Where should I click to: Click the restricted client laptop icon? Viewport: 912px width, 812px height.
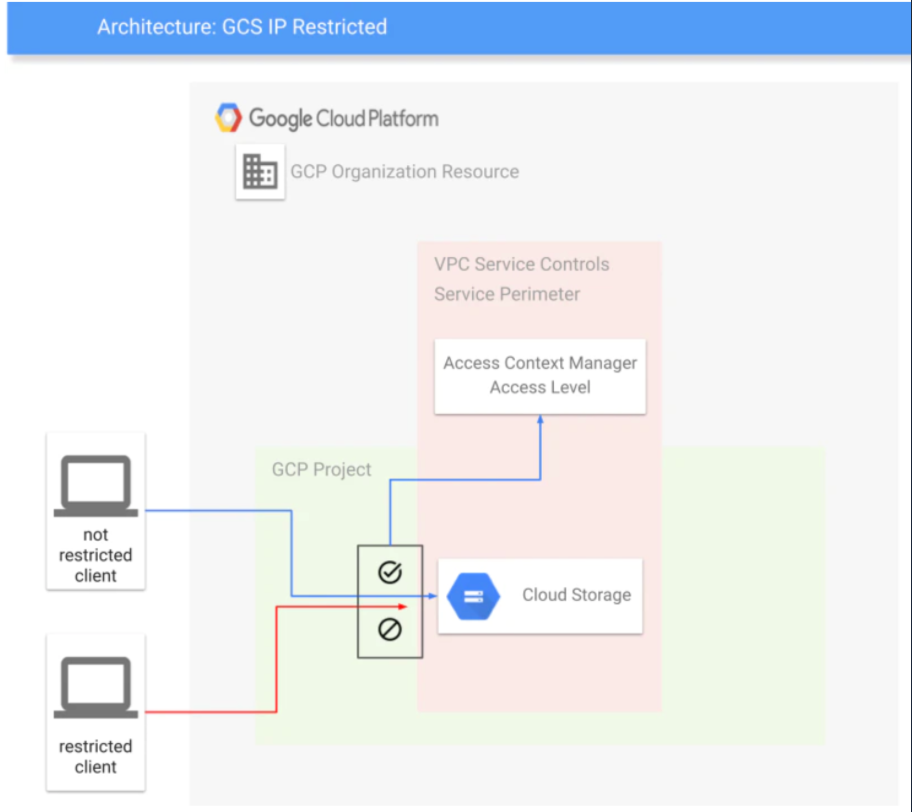[96, 688]
